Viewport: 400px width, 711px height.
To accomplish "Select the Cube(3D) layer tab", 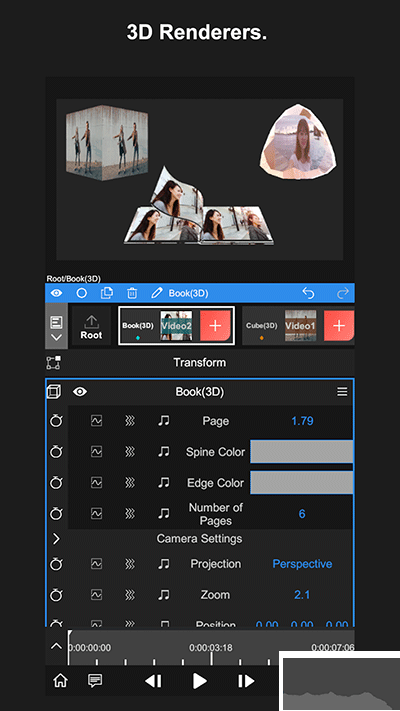I will [x=262, y=326].
